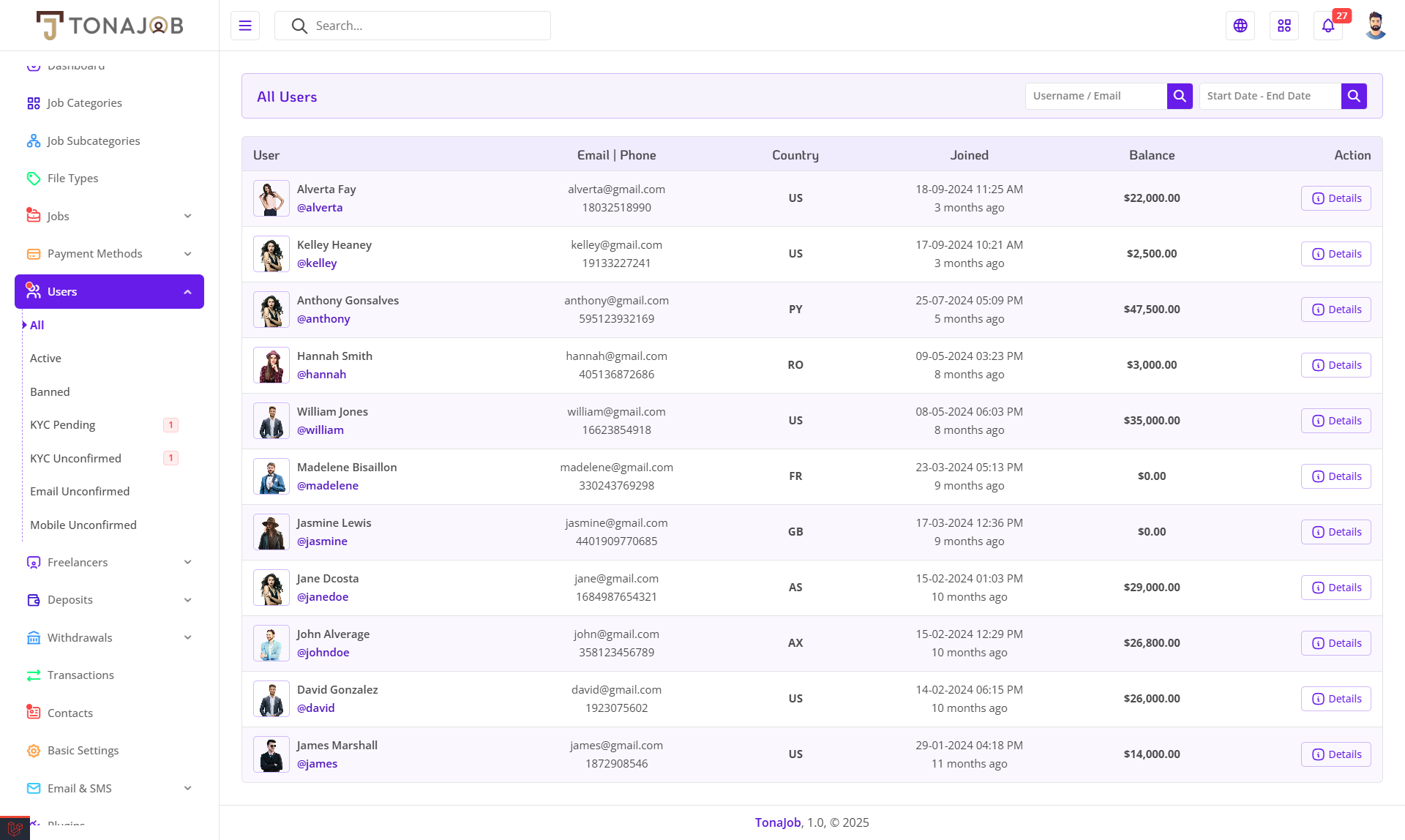The height and width of the screenshot is (840, 1405).
Task: Expand the Withdrawals menu chevron
Action: [x=187, y=637]
